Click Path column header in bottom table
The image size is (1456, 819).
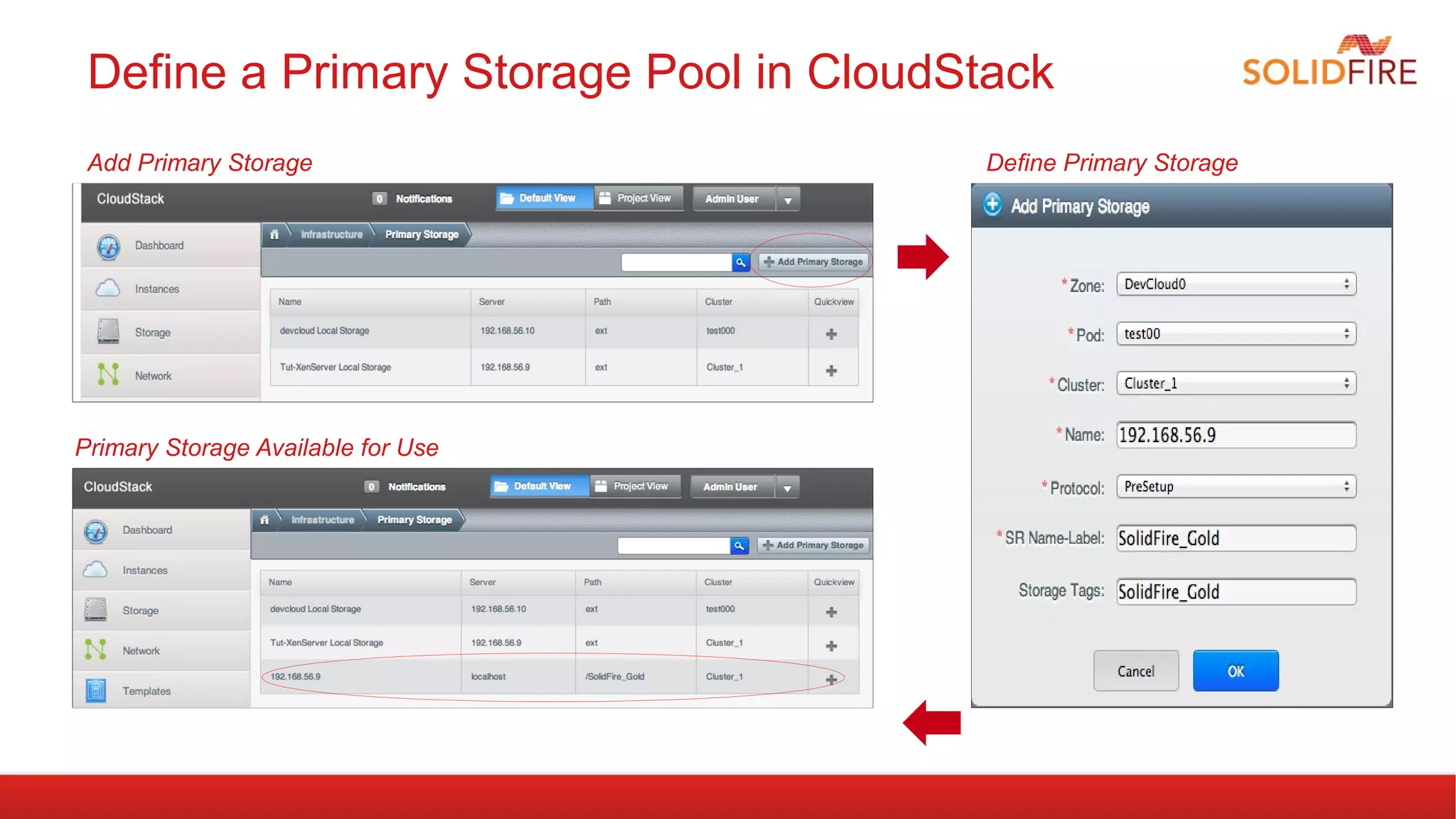tap(636, 582)
